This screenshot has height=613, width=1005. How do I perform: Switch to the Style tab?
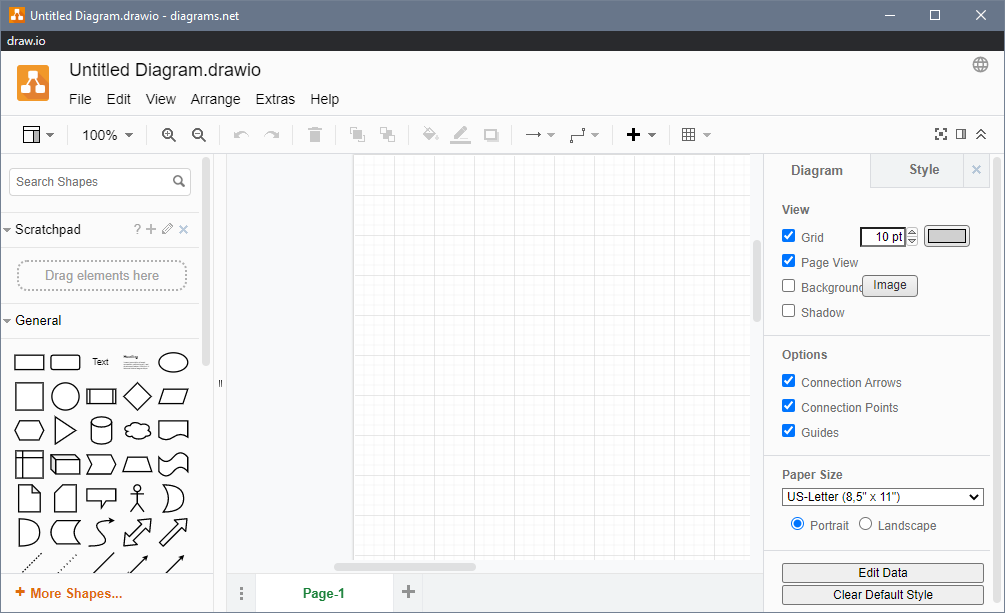(923, 170)
